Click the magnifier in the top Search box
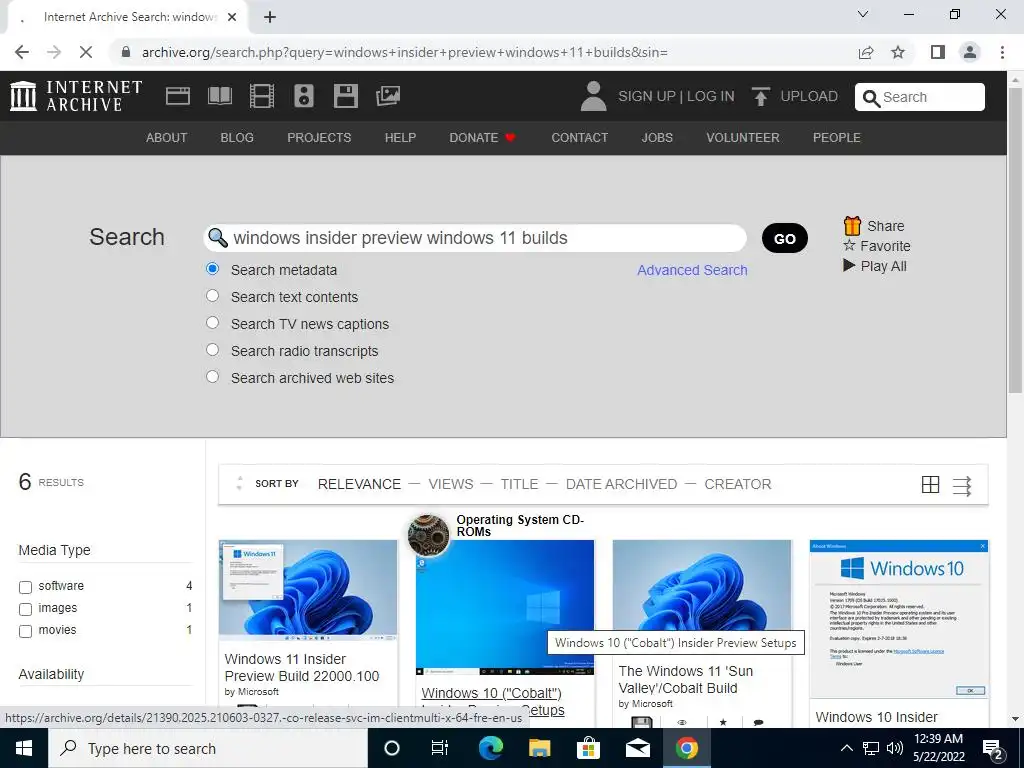This screenshot has height=768, width=1024. (871, 98)
